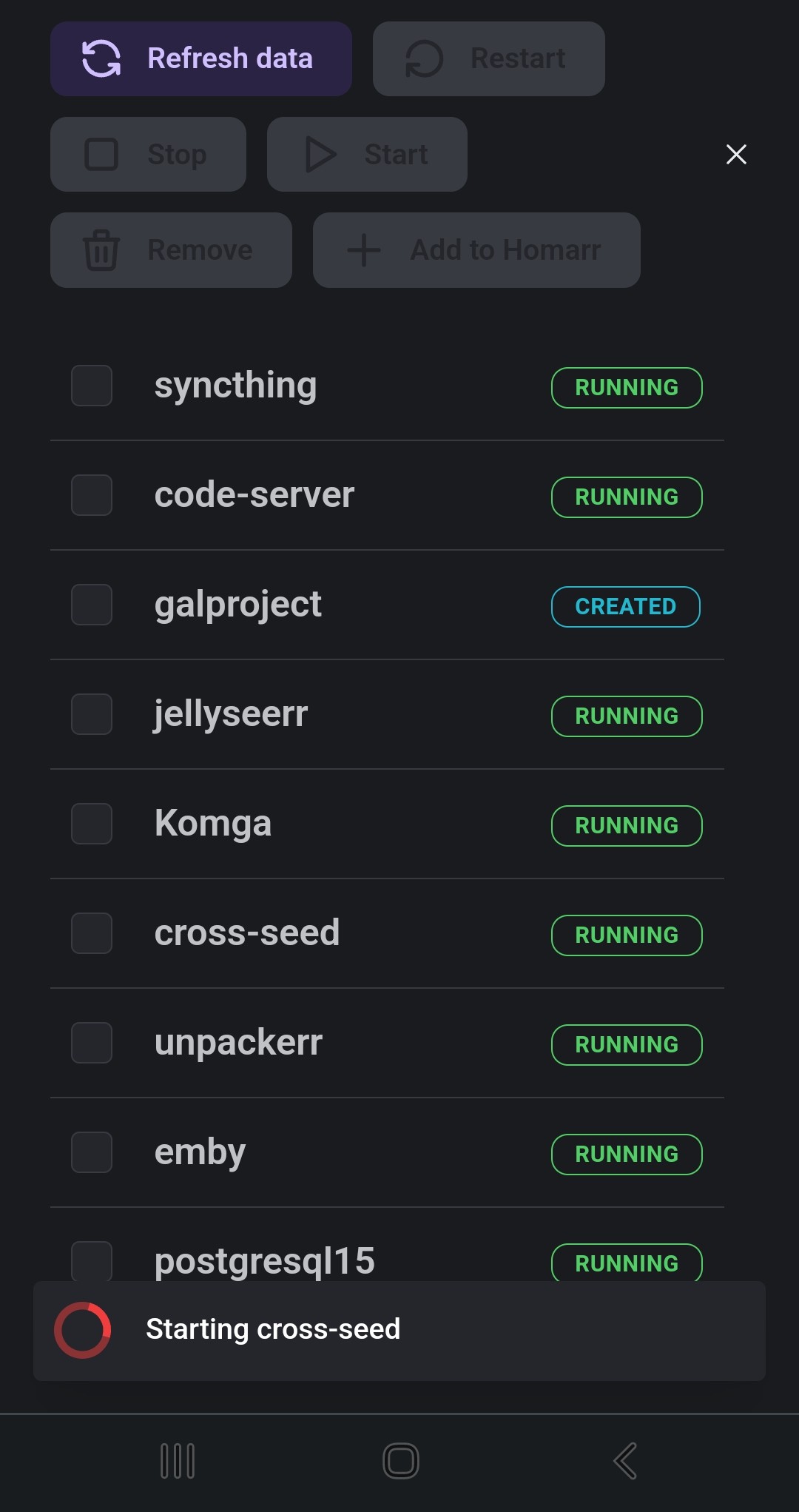The image size is (799, 1512).
Task: Click the plus icon on Add to Homarr
Action: (x=363, y=249)
